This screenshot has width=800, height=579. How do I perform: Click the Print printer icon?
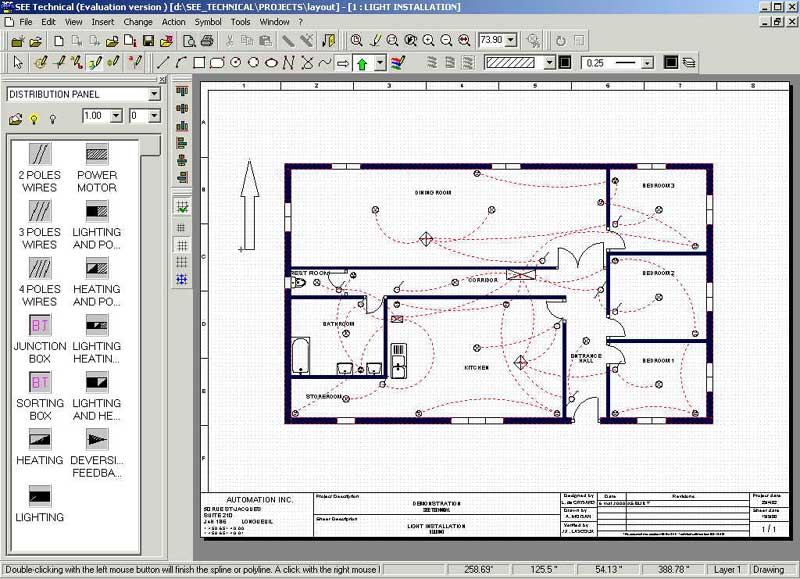[207, 41]
